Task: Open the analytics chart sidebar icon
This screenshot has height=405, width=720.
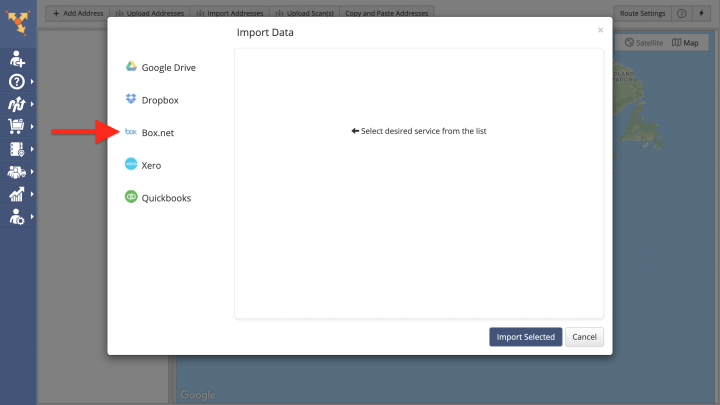Action: [17, 194]
